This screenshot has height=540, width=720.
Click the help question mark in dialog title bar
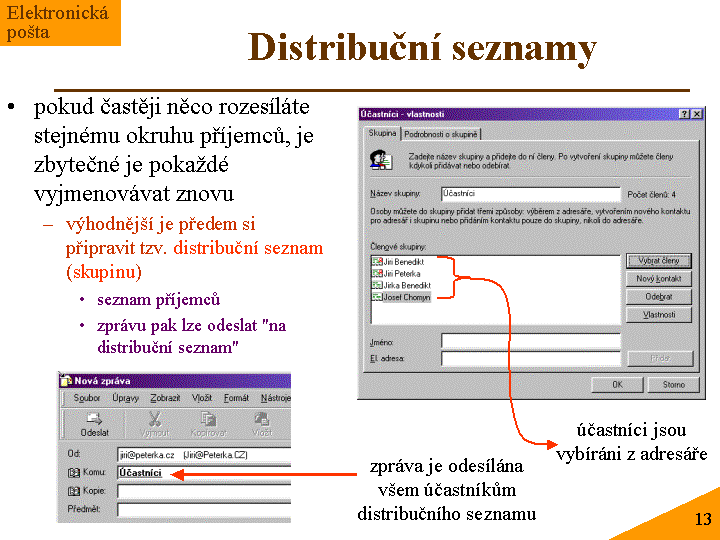[x=684, y=114]
